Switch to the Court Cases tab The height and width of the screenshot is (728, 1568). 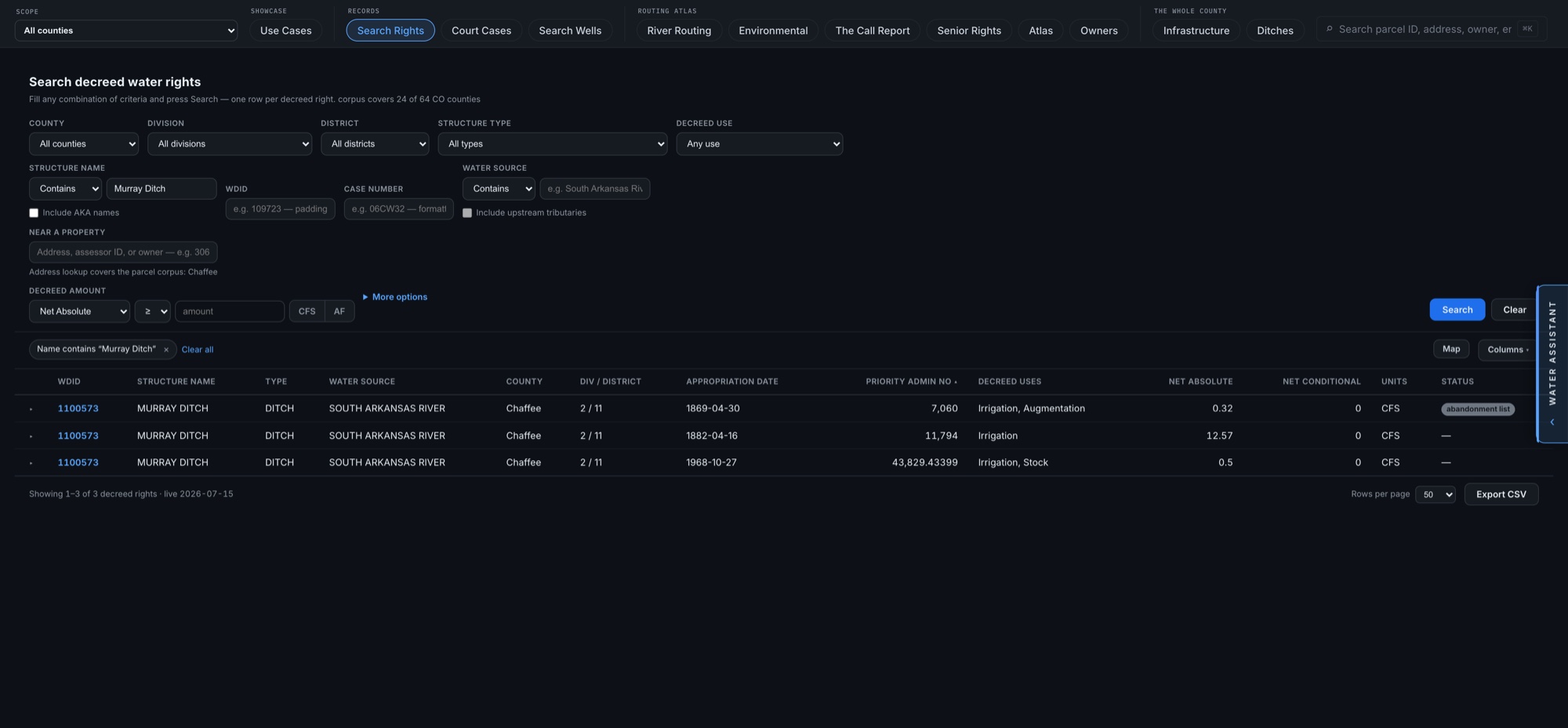481,31
